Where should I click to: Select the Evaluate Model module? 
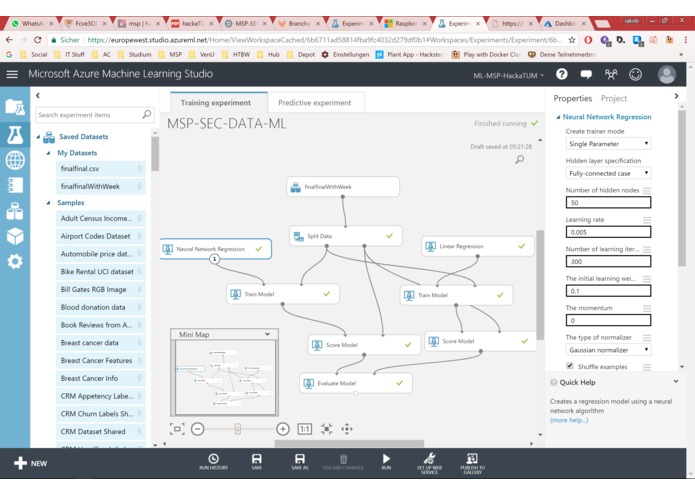(355, 383)
